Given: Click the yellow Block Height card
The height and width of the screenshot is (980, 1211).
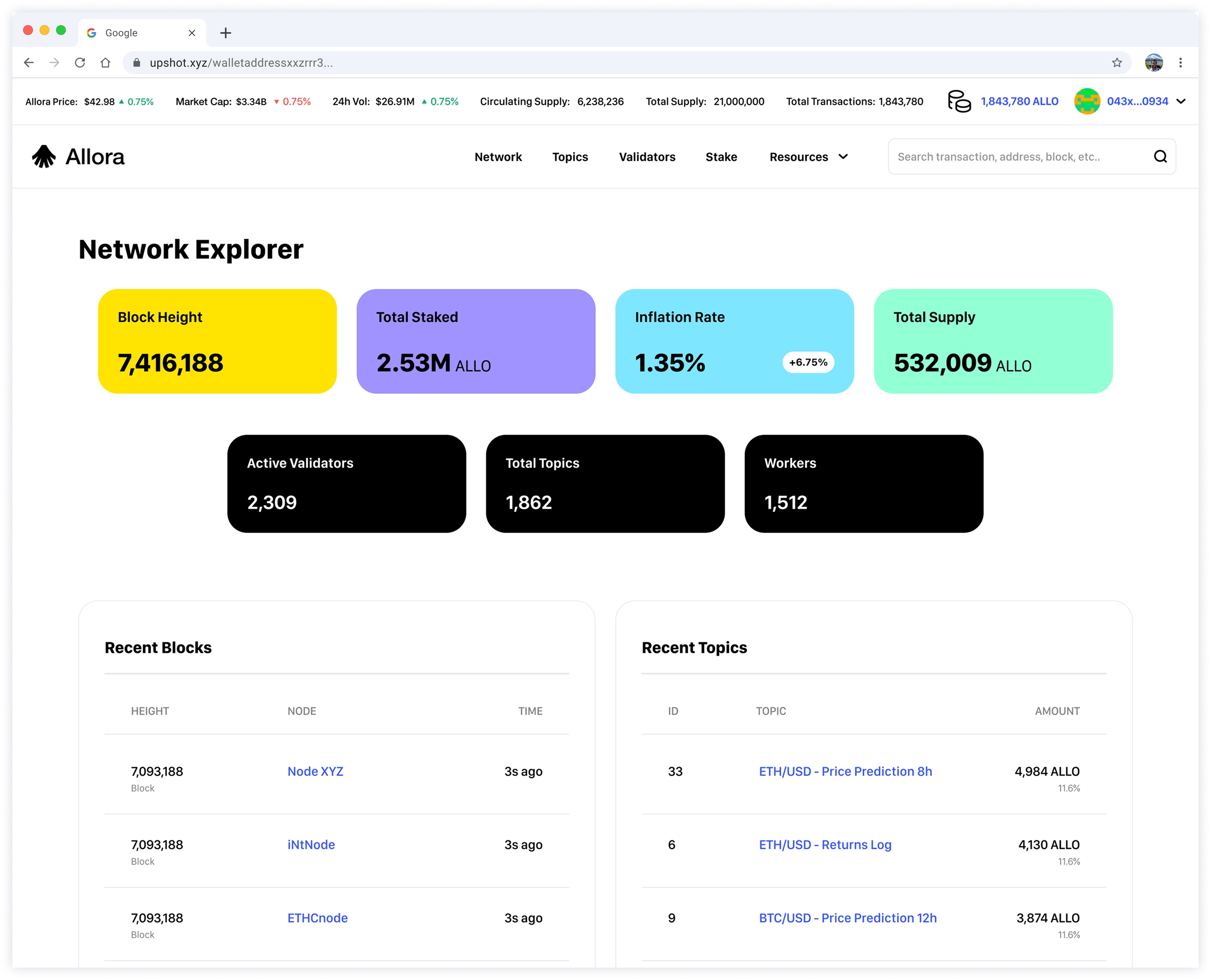Looking at the screenshot, I should click(x=217, y=341).
